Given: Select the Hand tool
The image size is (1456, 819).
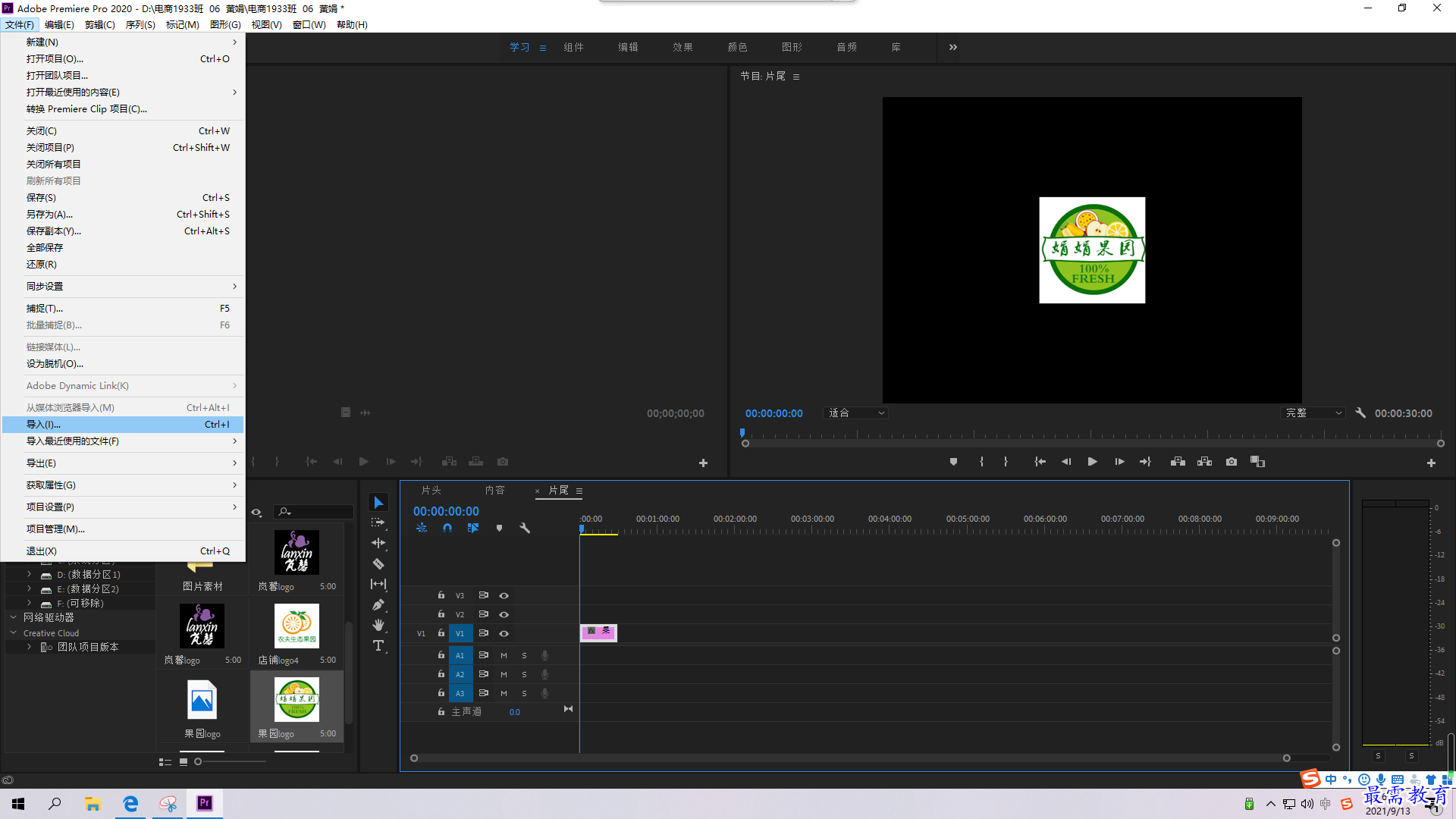Looking at the screenshot, I should click(x=378, y=625).
